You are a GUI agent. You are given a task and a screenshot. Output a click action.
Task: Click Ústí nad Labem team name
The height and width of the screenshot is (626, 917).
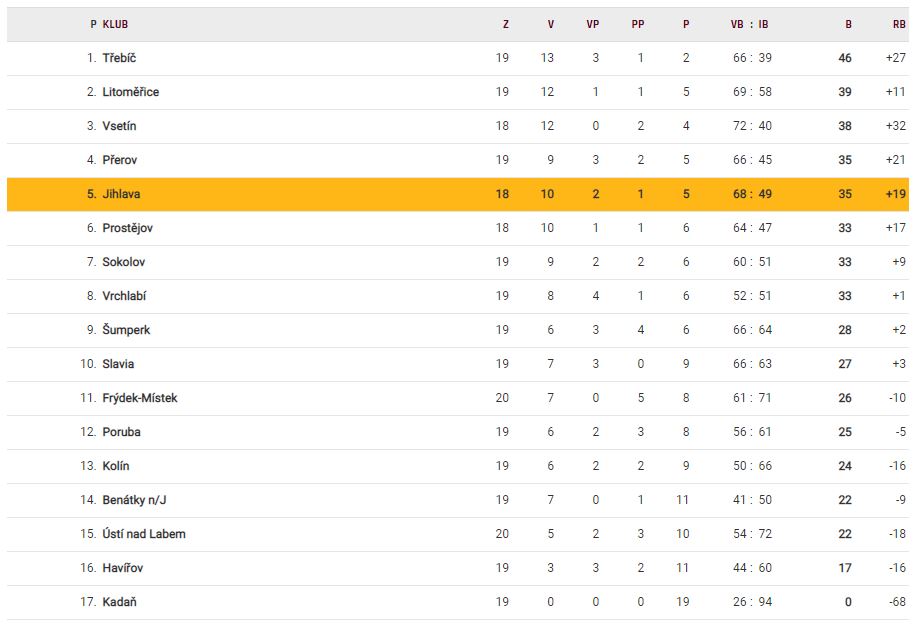(144, 534)
